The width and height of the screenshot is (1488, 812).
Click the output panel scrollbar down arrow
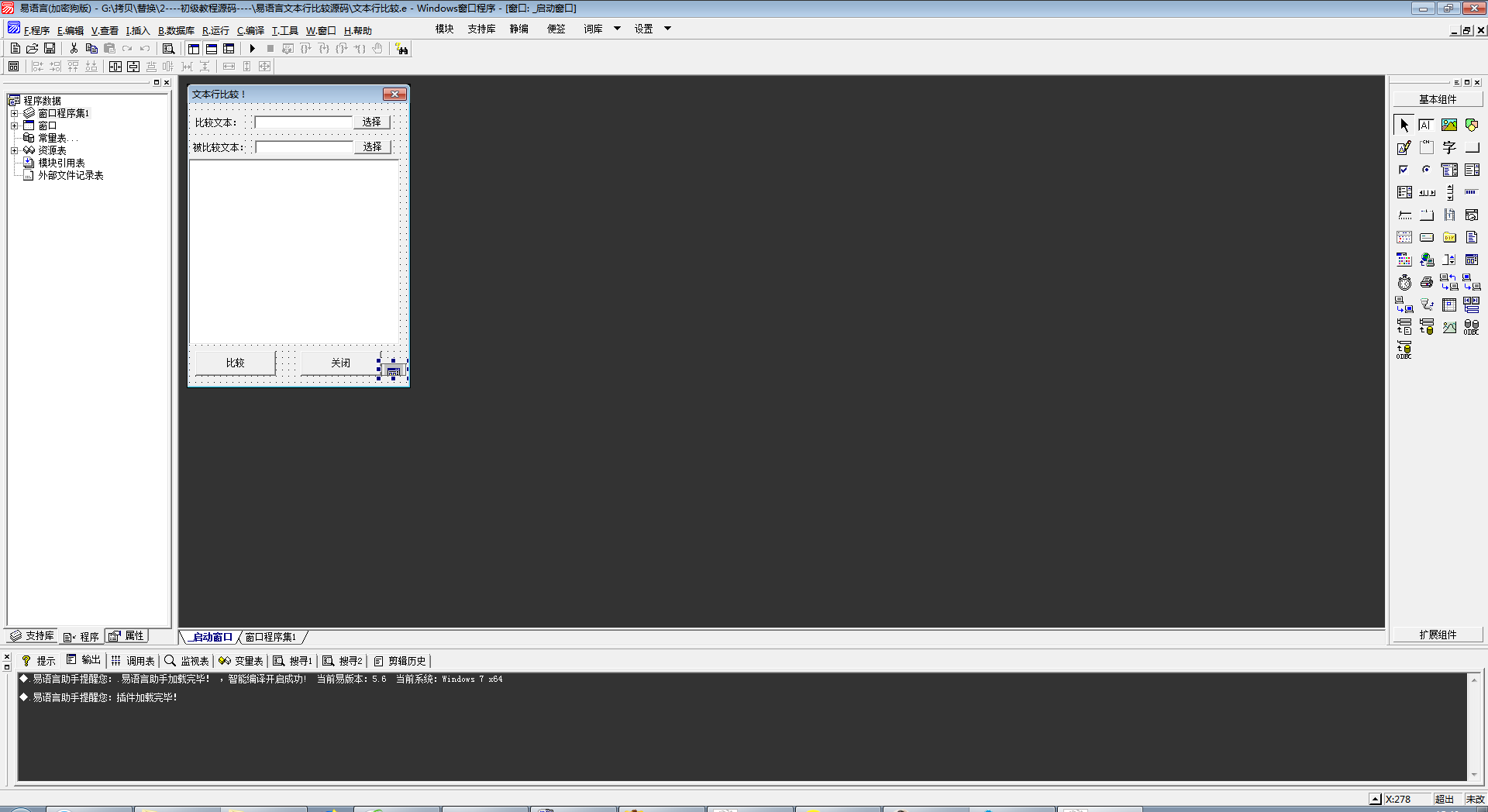tap(1474, 775)
